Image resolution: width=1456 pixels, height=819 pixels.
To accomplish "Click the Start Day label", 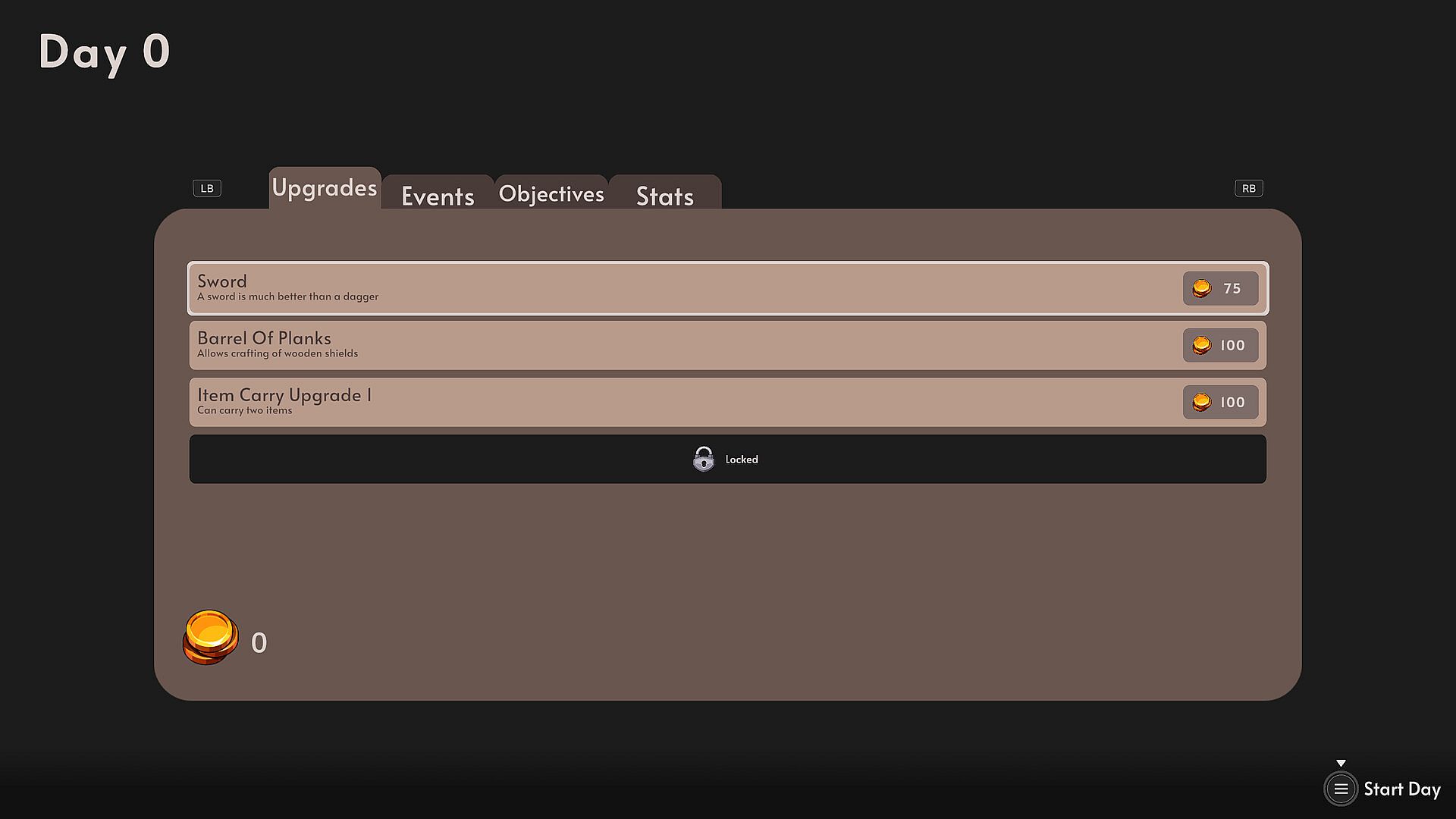I will 1401,789.
